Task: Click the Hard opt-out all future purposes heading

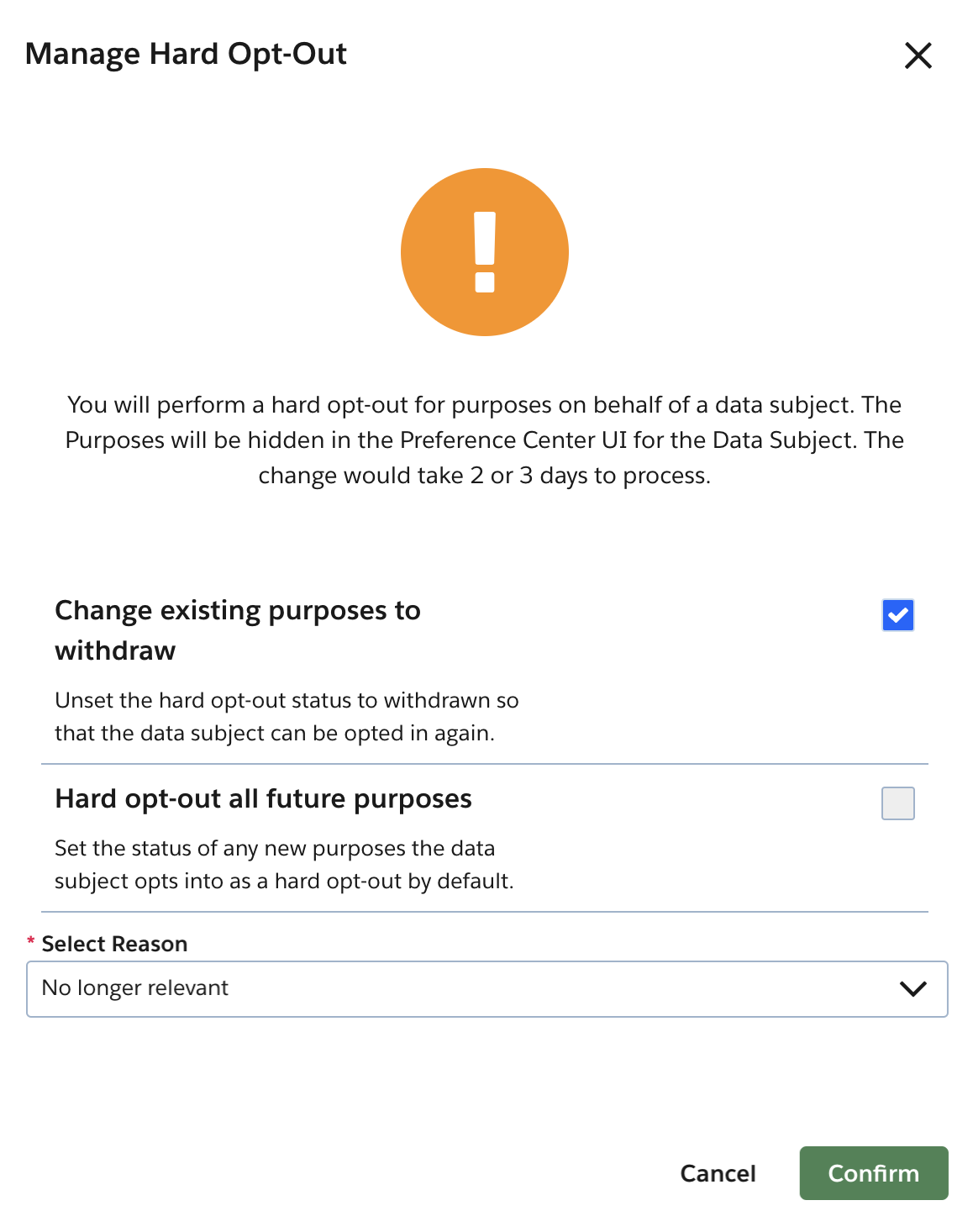Action: point(263,799)
